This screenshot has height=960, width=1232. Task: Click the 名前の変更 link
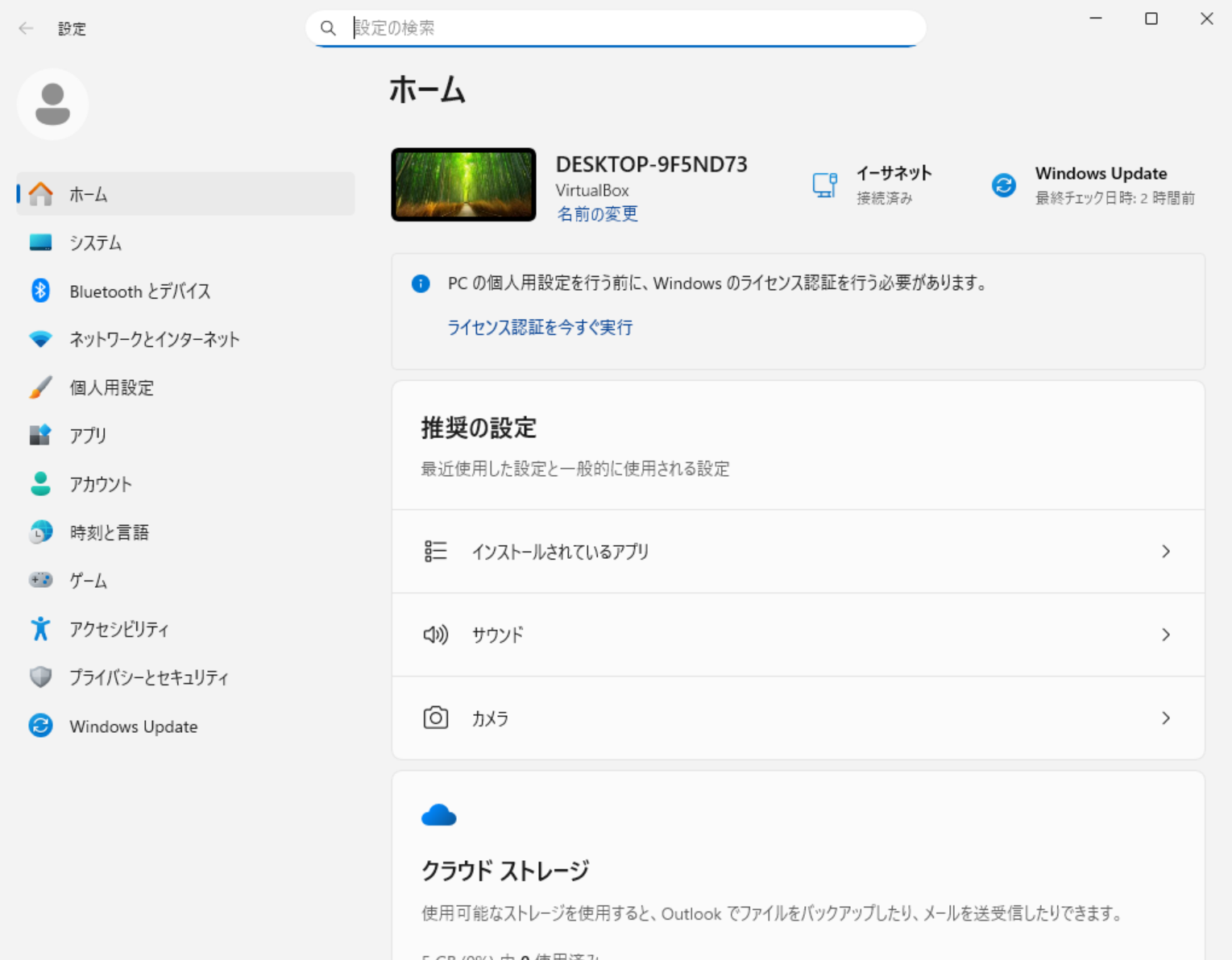click(x=597, y=214)
